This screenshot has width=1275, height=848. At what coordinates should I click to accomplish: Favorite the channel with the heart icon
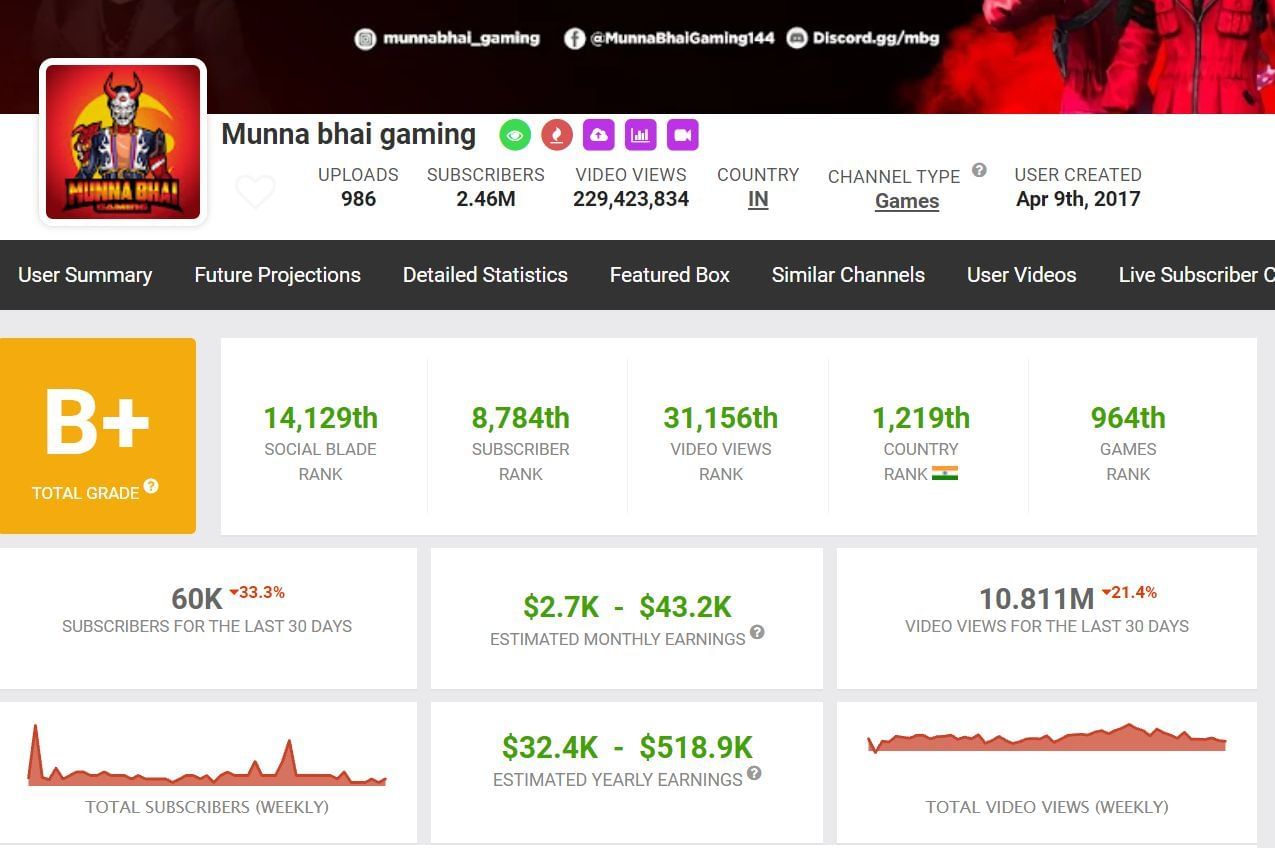click(x=255, y=191)
